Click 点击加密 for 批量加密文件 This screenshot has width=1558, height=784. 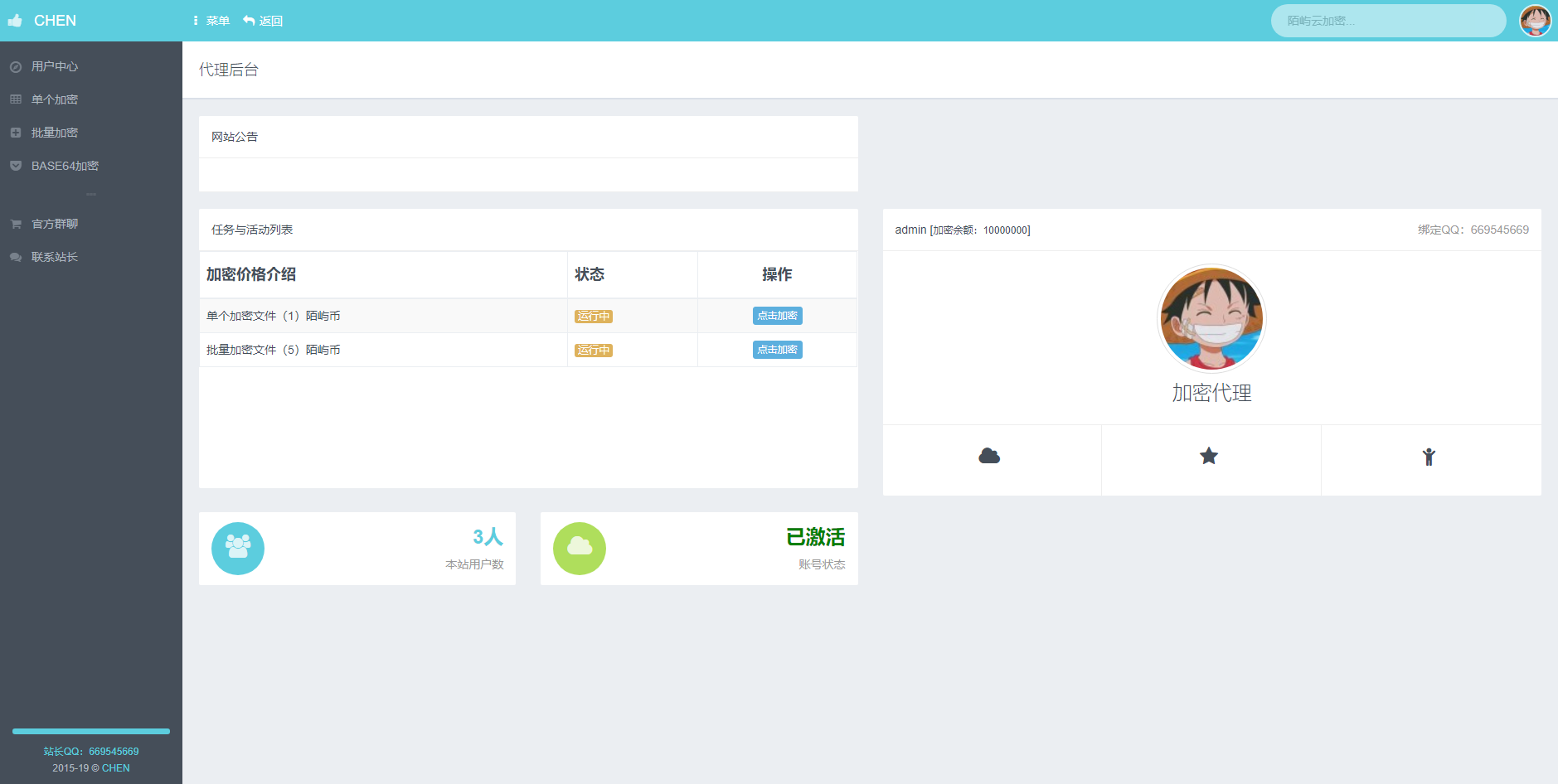pyautogui.click(x=776, y=349)
